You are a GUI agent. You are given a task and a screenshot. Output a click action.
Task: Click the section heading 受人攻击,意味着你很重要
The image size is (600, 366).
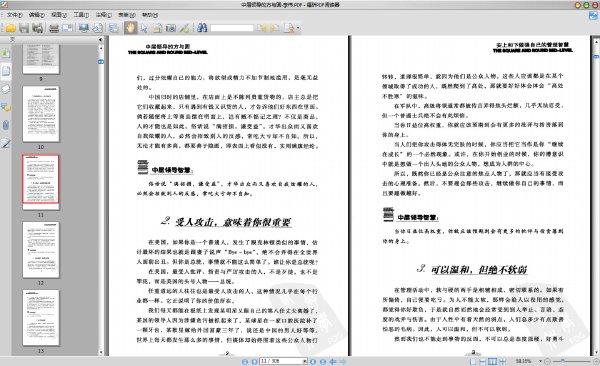tap(233, 222)
